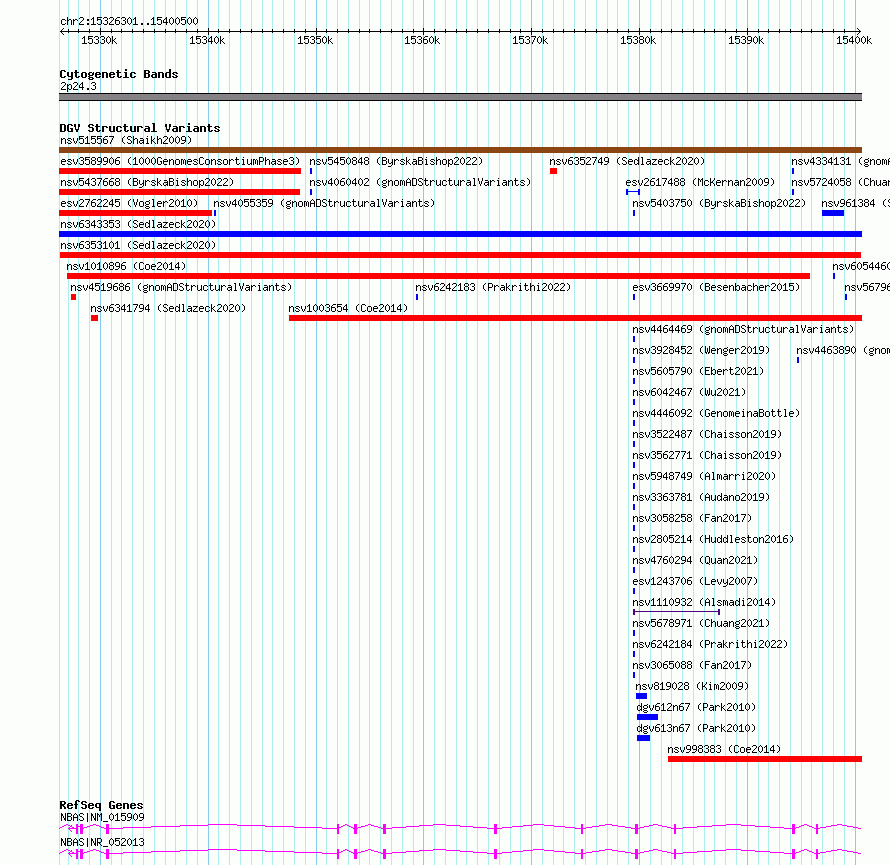Click the nsv6343353 (Sedlazeck2020) label

click(138, 224)
